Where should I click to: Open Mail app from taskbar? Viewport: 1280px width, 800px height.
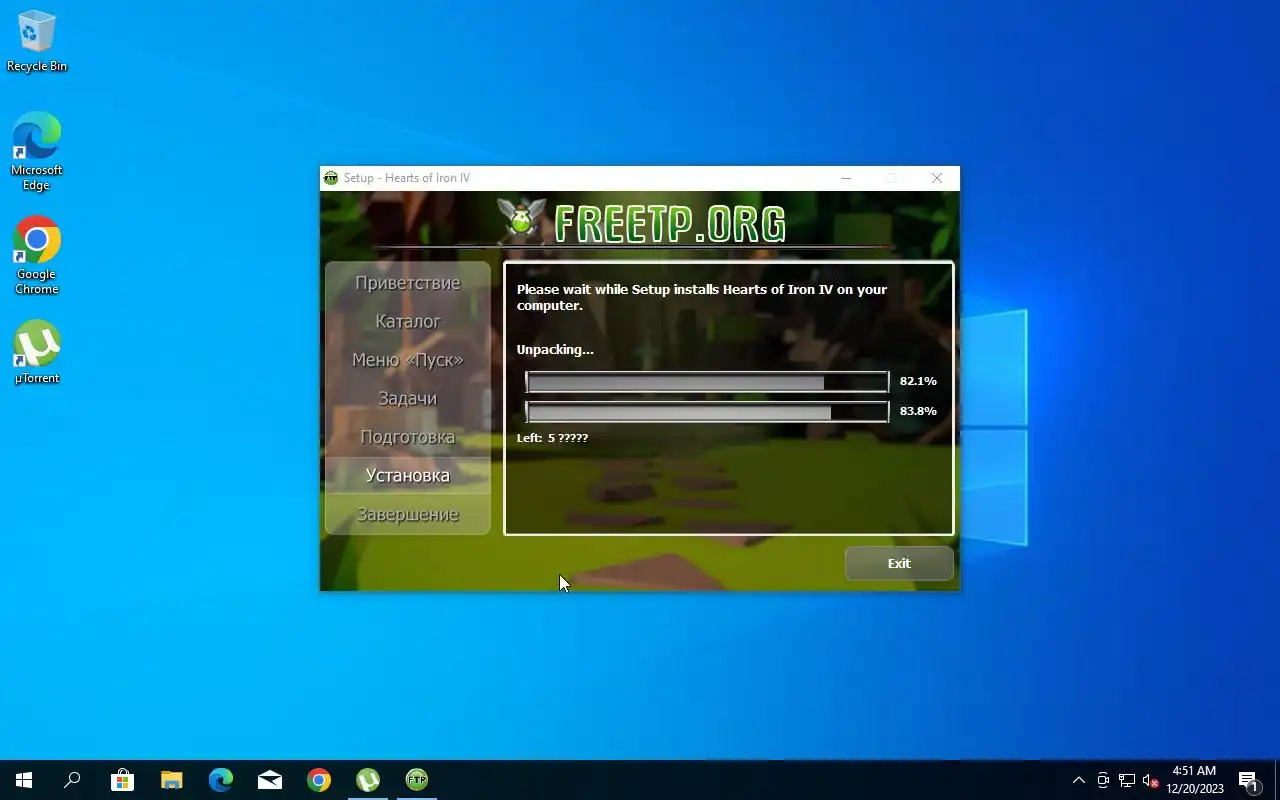tap(269, 780)
